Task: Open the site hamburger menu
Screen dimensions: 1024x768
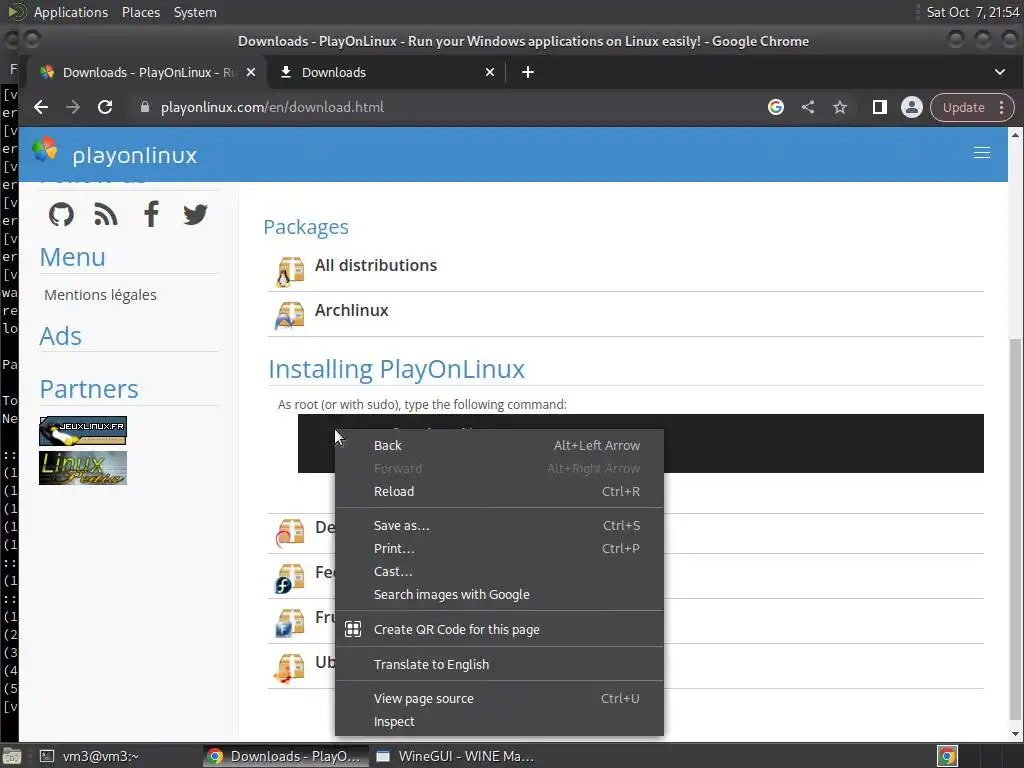Action: (x=982, y=153)
